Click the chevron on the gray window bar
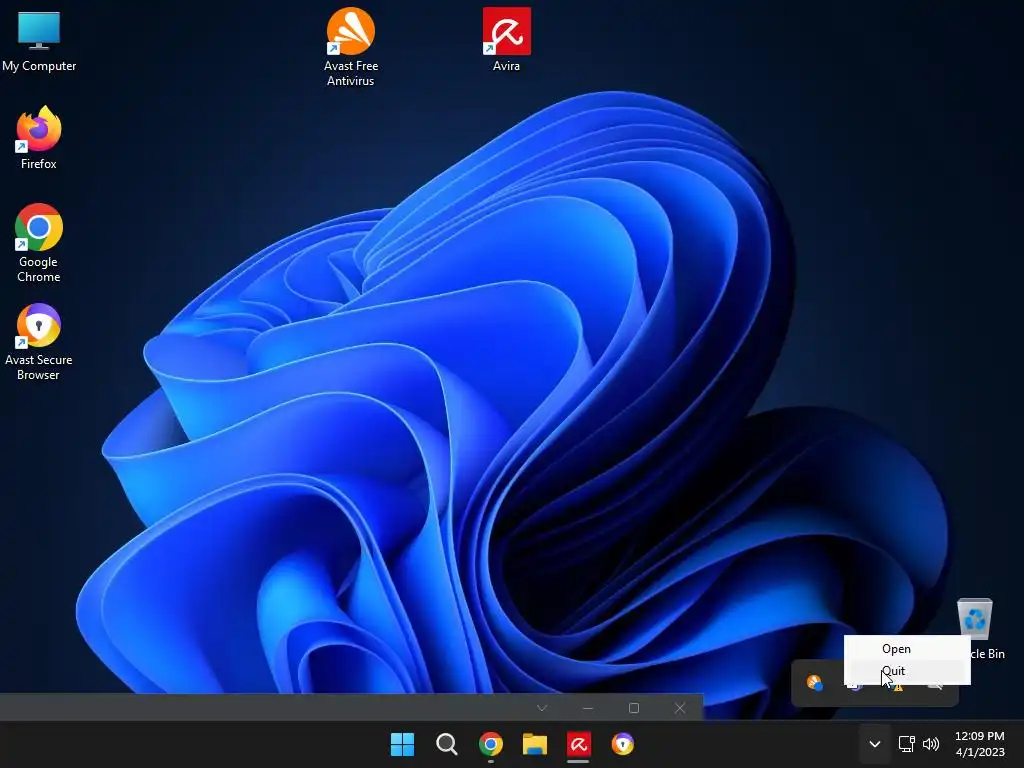 point(542,708)
